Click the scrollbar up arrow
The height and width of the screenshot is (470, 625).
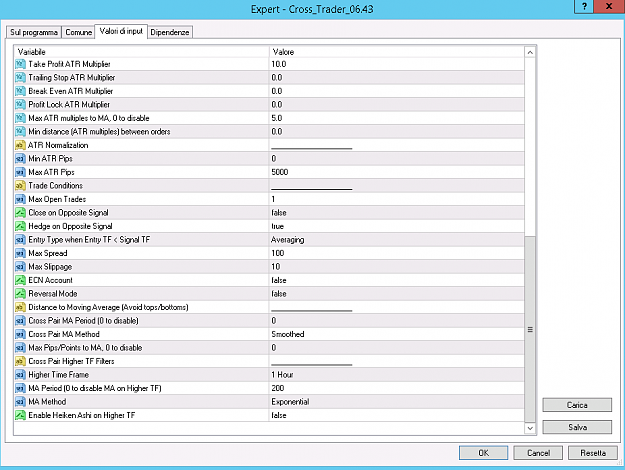(x=530, y=52)
